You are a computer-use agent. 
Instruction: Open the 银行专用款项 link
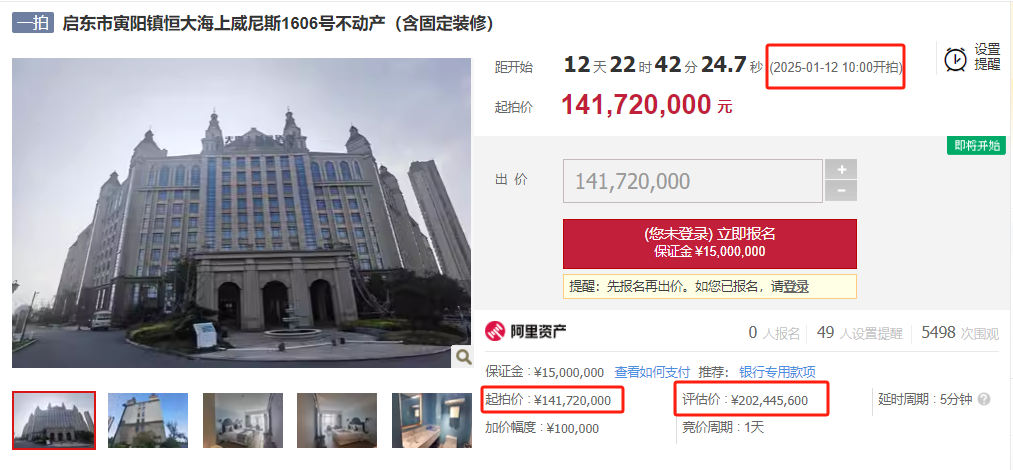pyautogui.click(x=777, y=372)
